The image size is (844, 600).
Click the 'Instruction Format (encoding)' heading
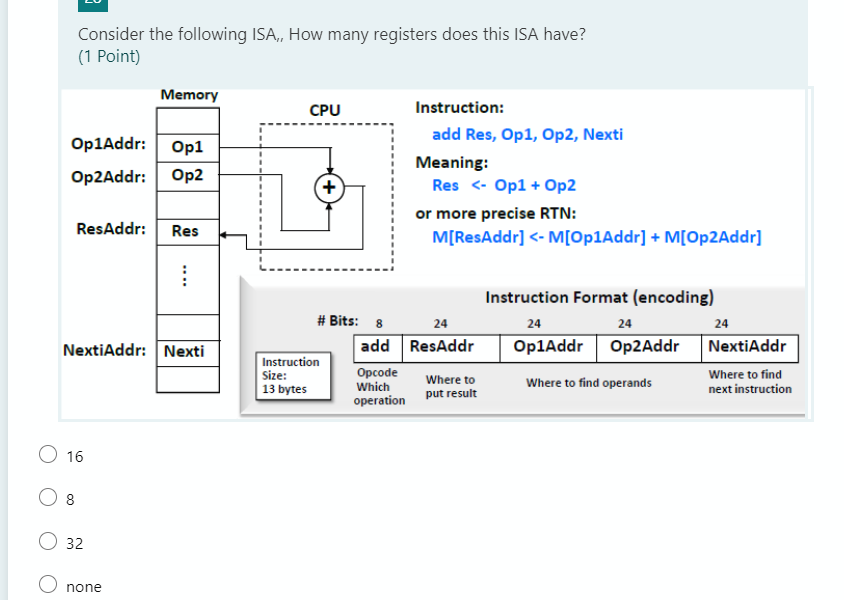pos(599,297)
